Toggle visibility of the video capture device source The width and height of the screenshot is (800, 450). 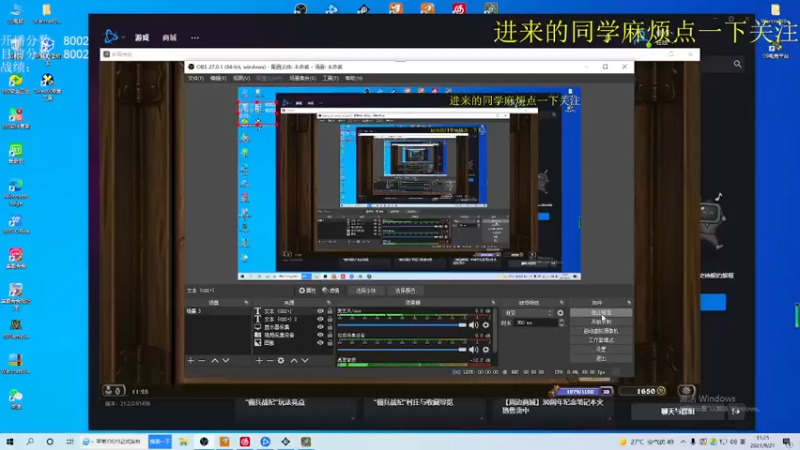point(320,335)
